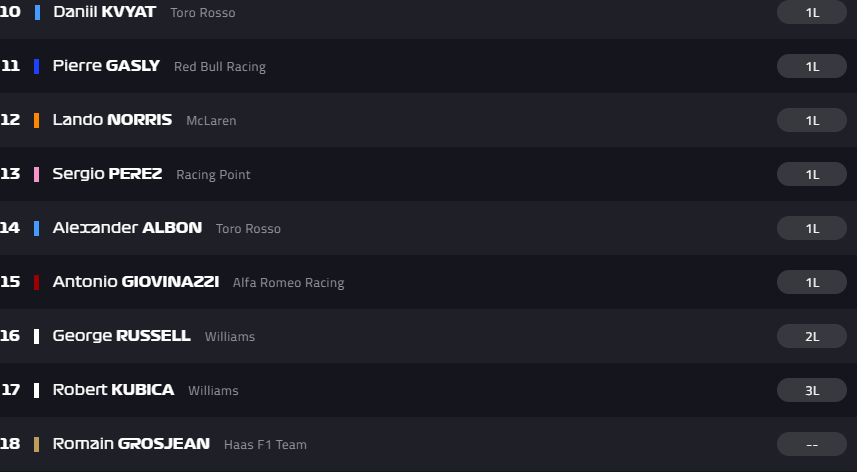Click Haas gold team color marker
The height and width of the screenshot is (472, 857).
coord(37,444)
